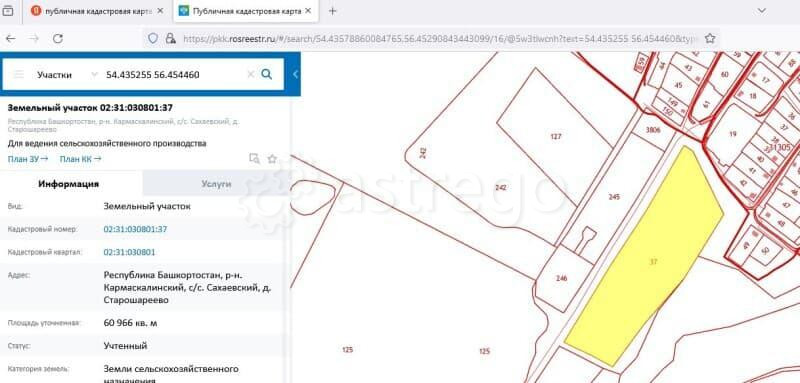The width and height of the screenshot is (800, 383).
Task: Go back with the browser back arrow
Action: (10, 39)
